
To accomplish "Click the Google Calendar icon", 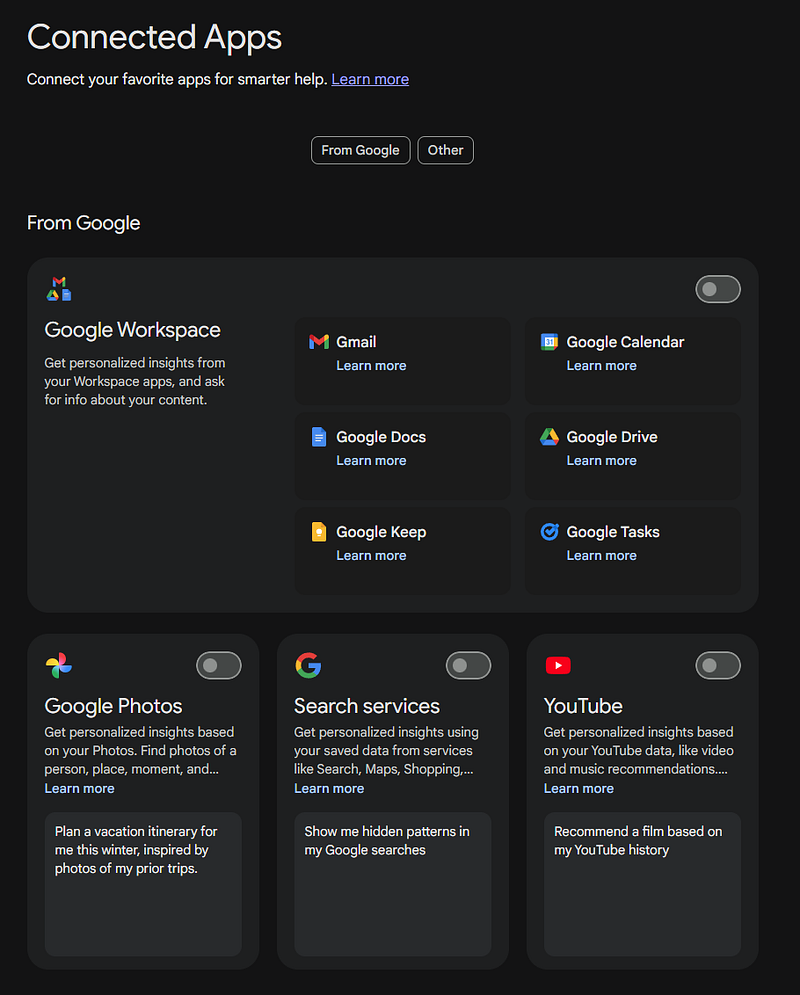I will (x=549, y=342).
